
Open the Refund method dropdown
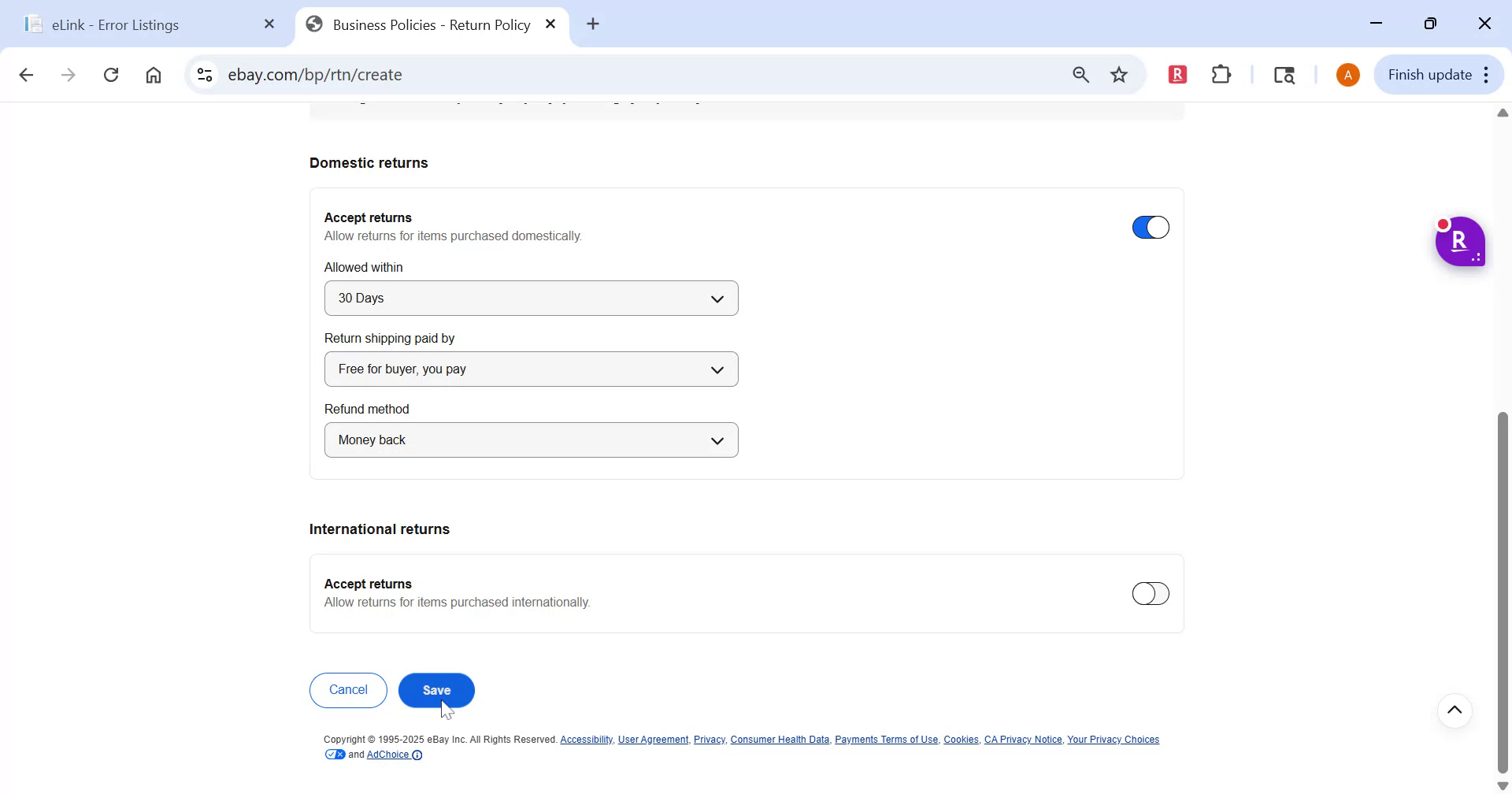(531, 440)
